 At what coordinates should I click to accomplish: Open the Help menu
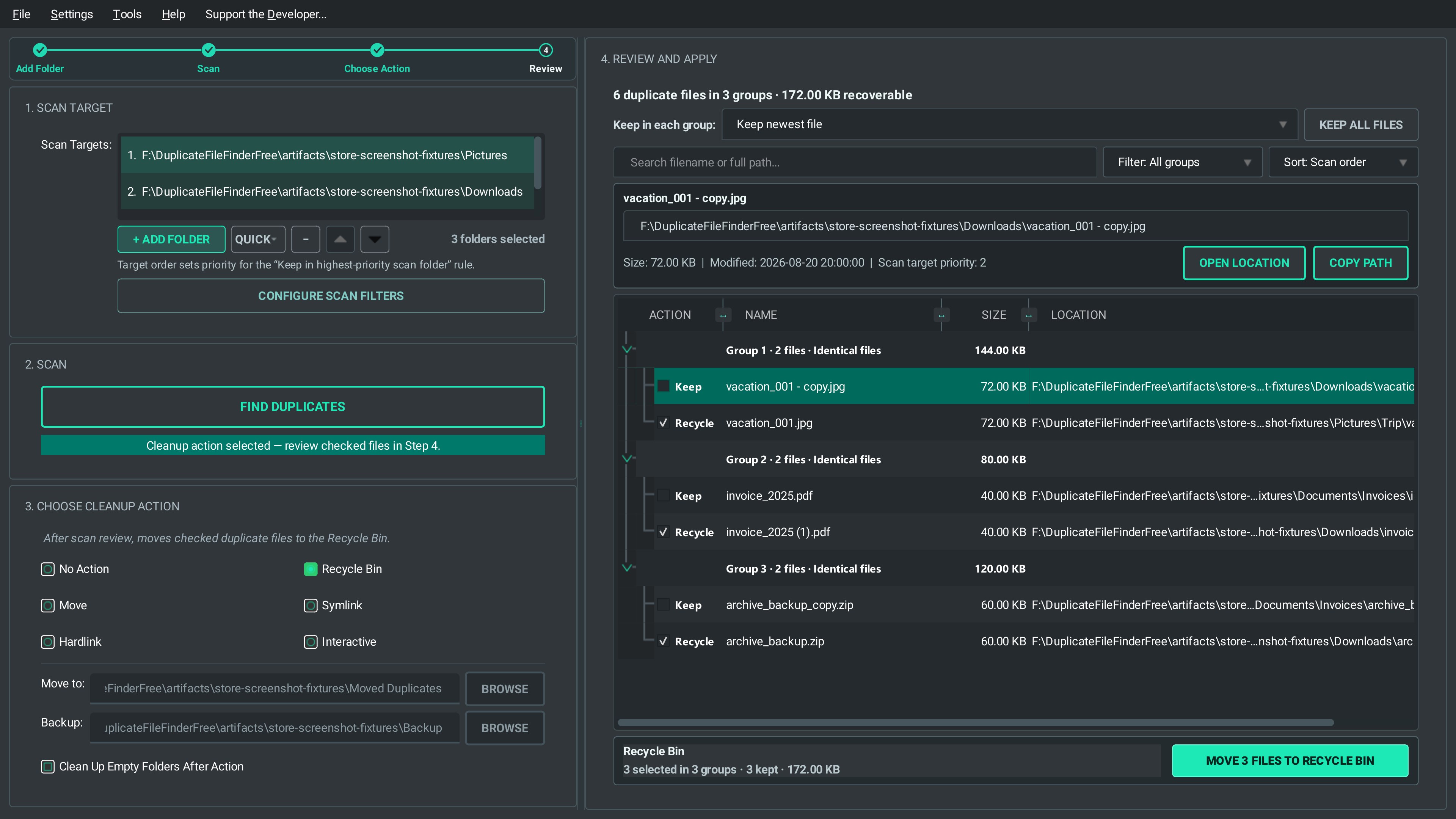(x=174, y=14)
